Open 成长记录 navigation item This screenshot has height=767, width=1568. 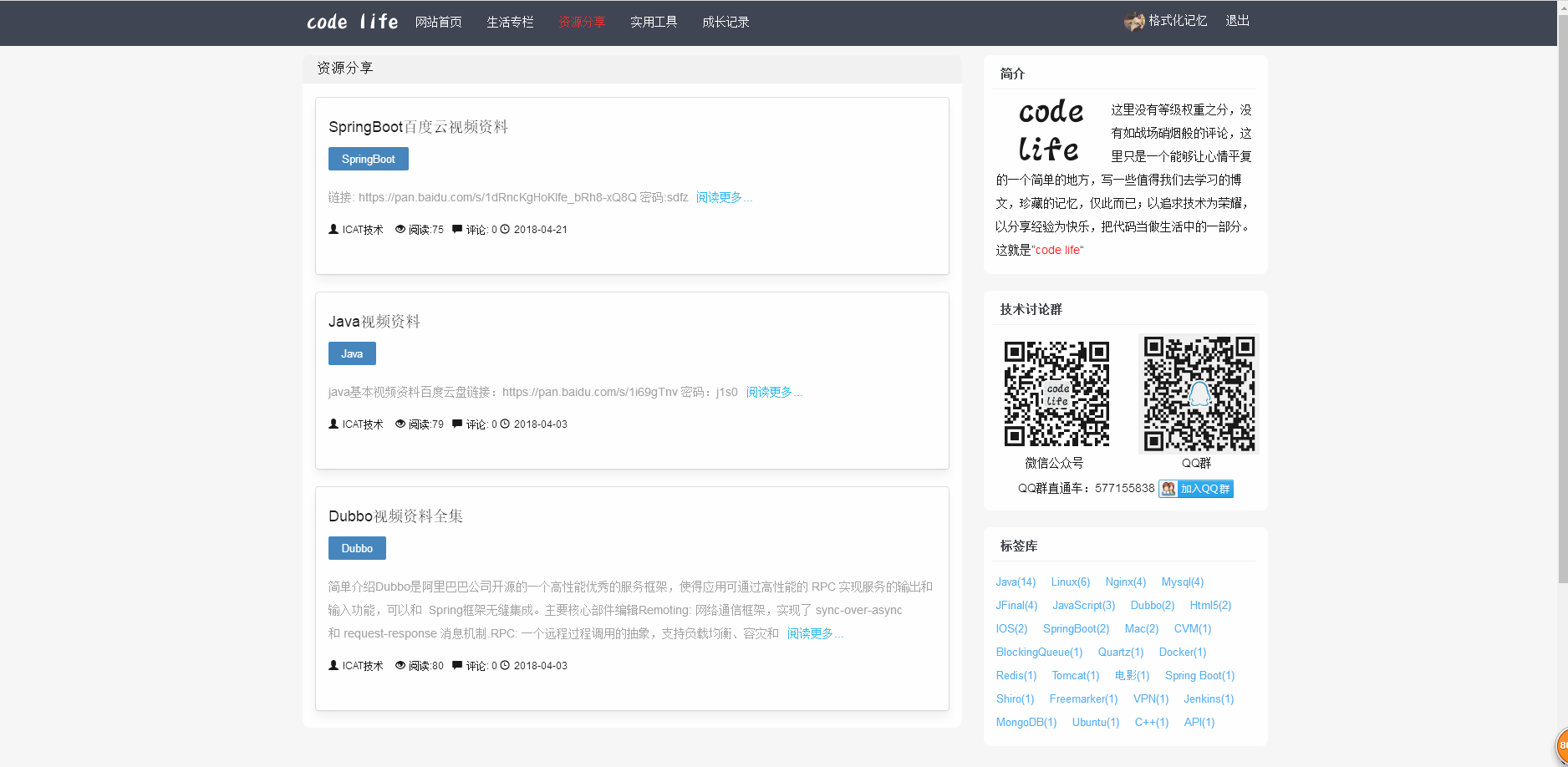click(x=725, y=22)
